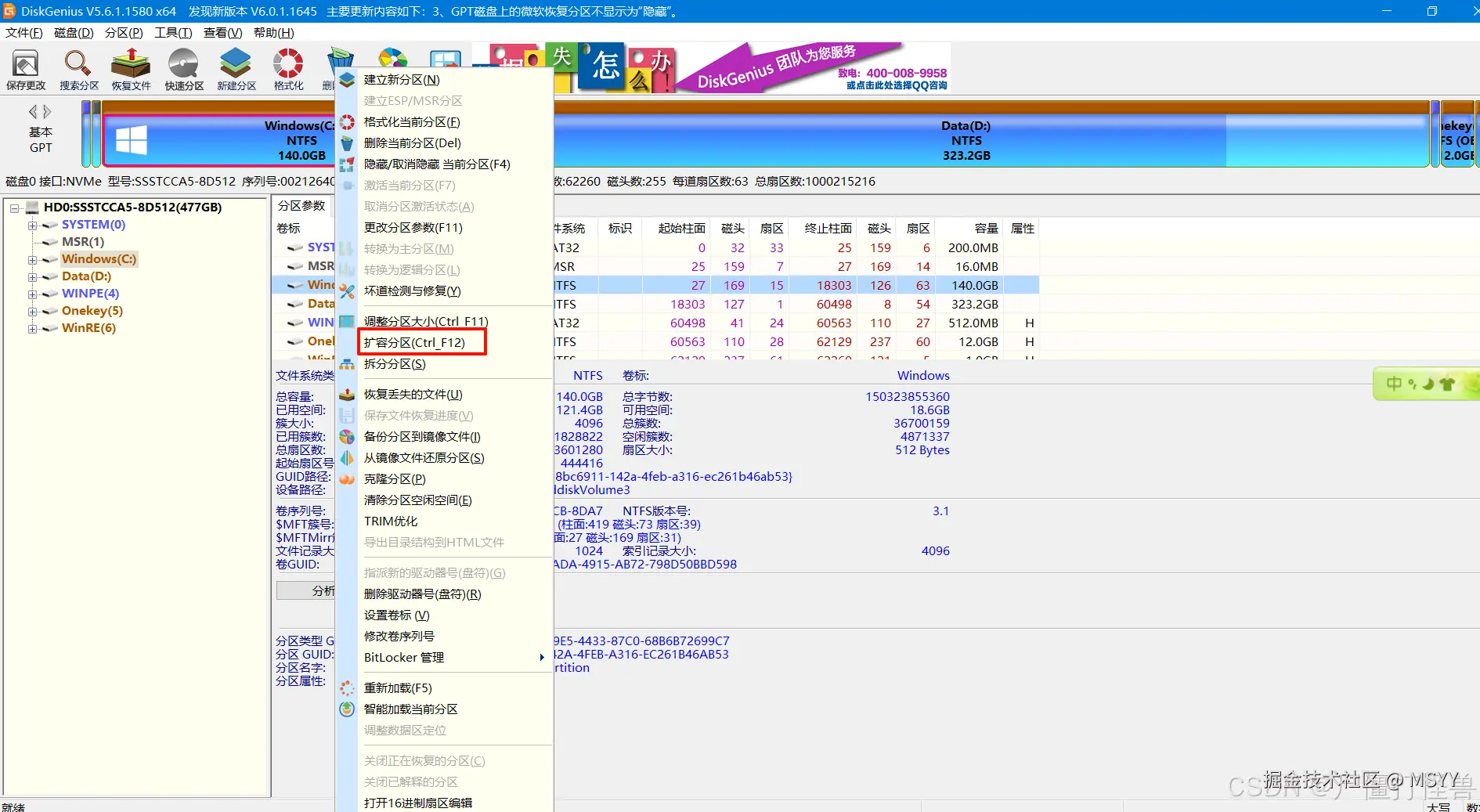Click the 或点击此处选择QQ咨询 banner link
The width and height of the screenshot is (1480, 812).
(897, 85)
